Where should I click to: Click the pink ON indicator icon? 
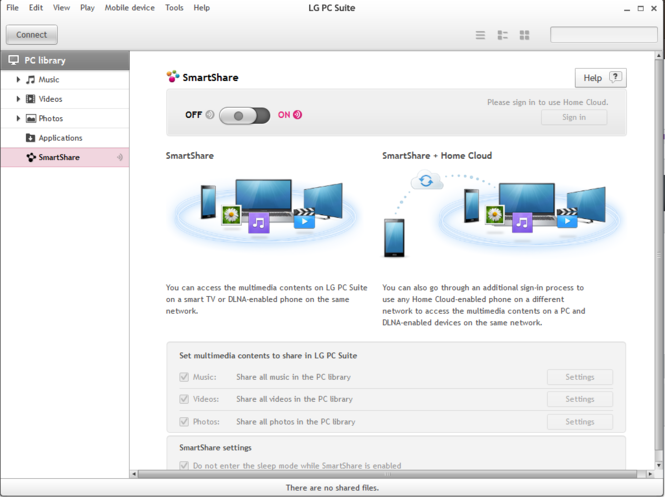[x=298, y=115]
